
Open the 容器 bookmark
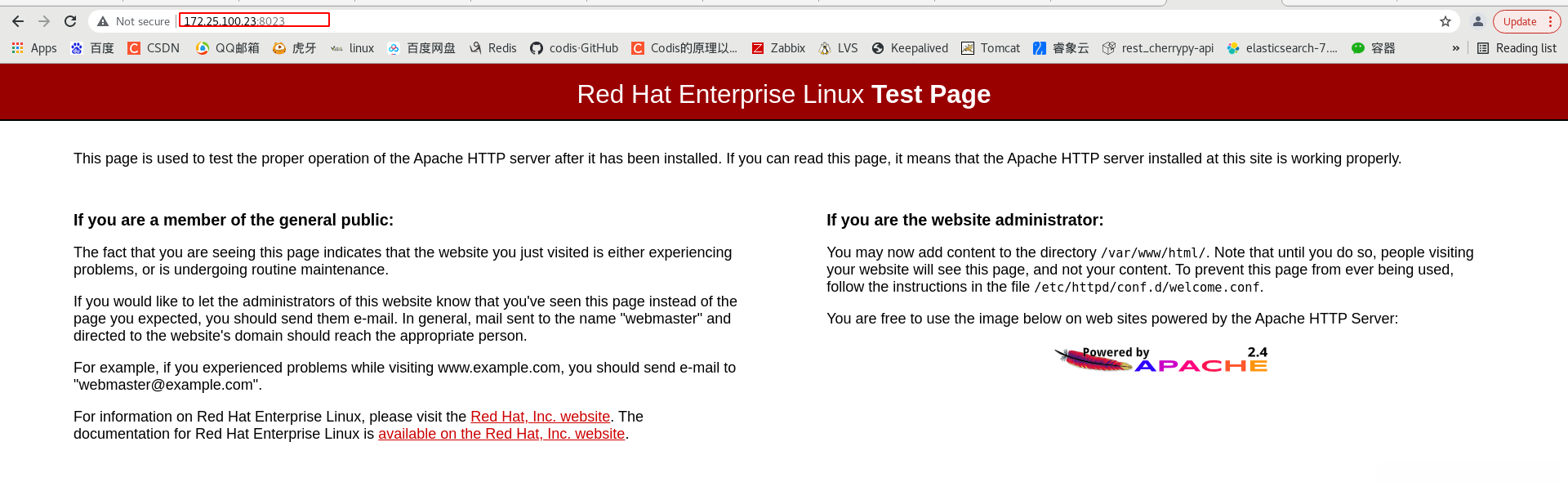(1374, 48)
